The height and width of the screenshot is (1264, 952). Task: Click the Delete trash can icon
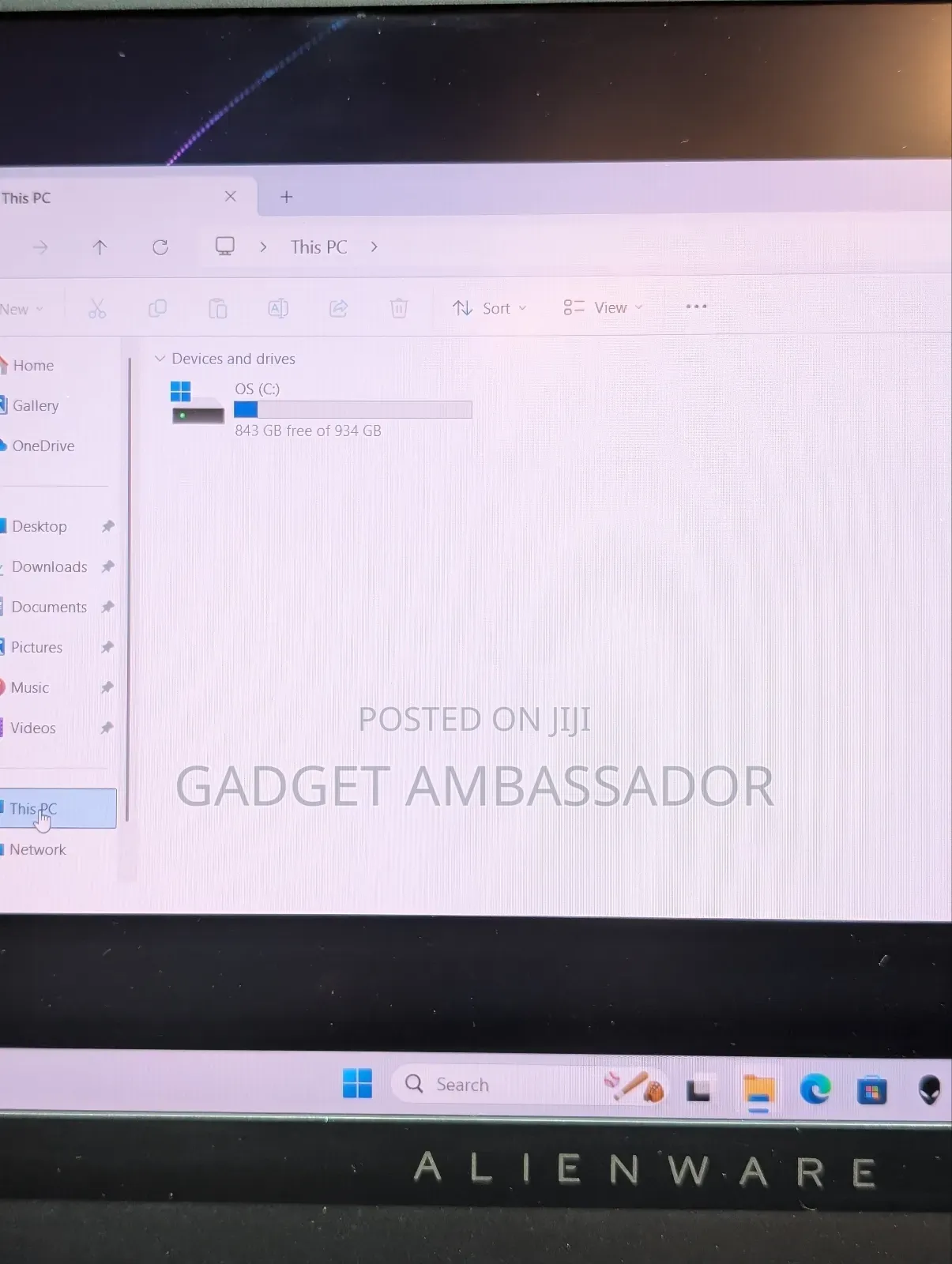[x=399, y=308]
